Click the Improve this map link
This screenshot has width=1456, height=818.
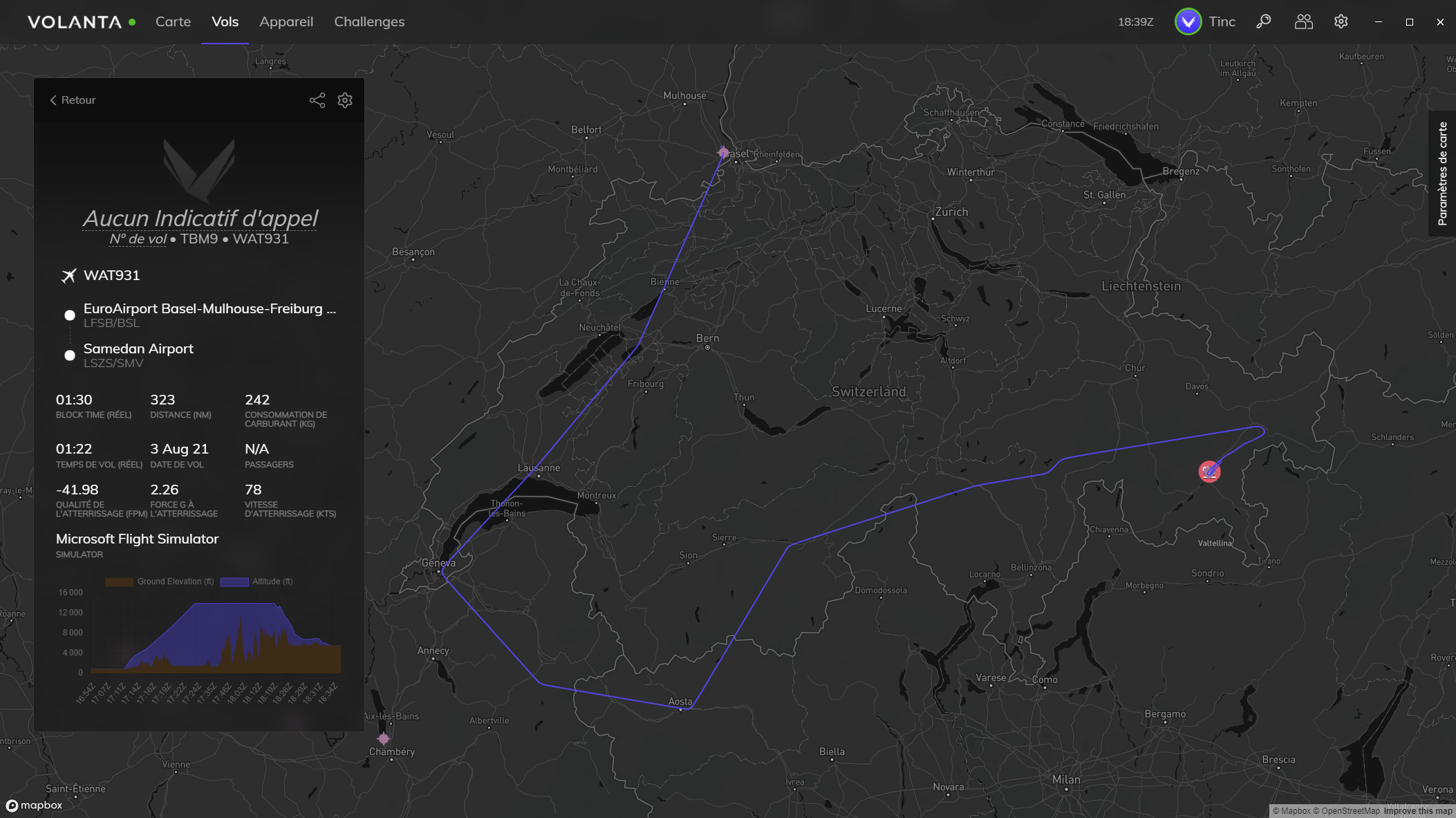click(1417, 811)
